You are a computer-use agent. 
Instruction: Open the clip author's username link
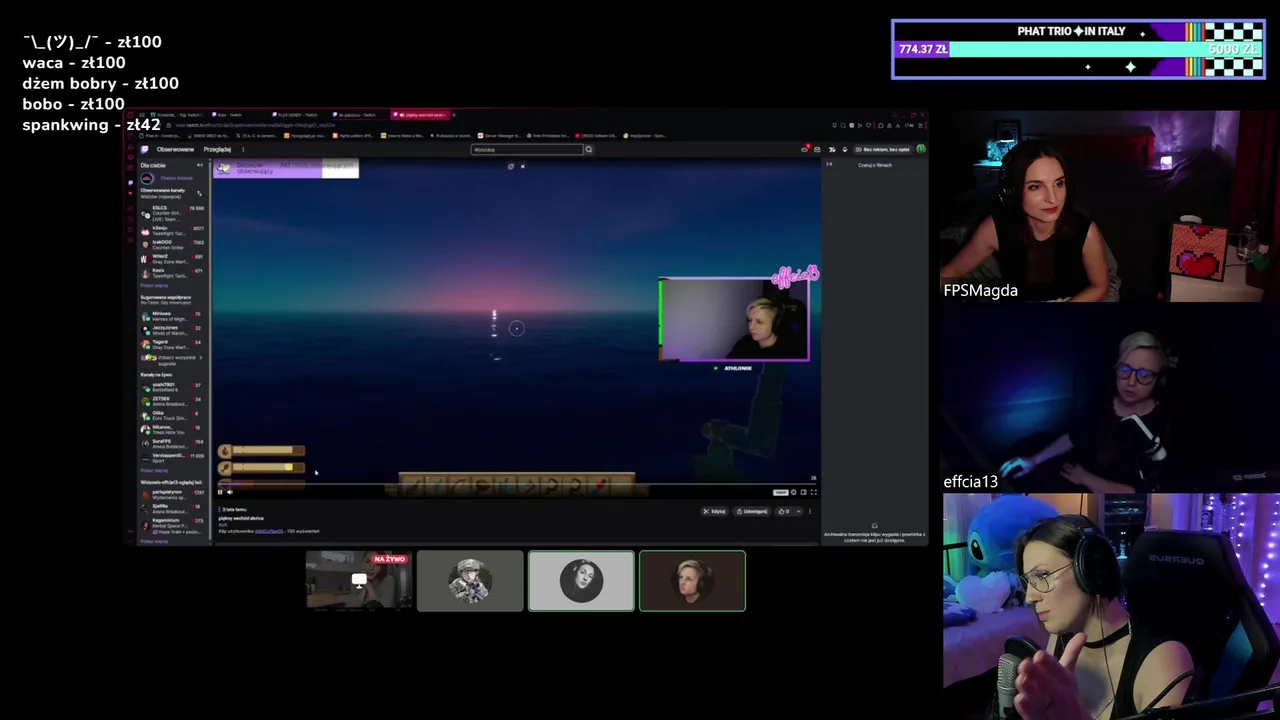click(269, 531)
